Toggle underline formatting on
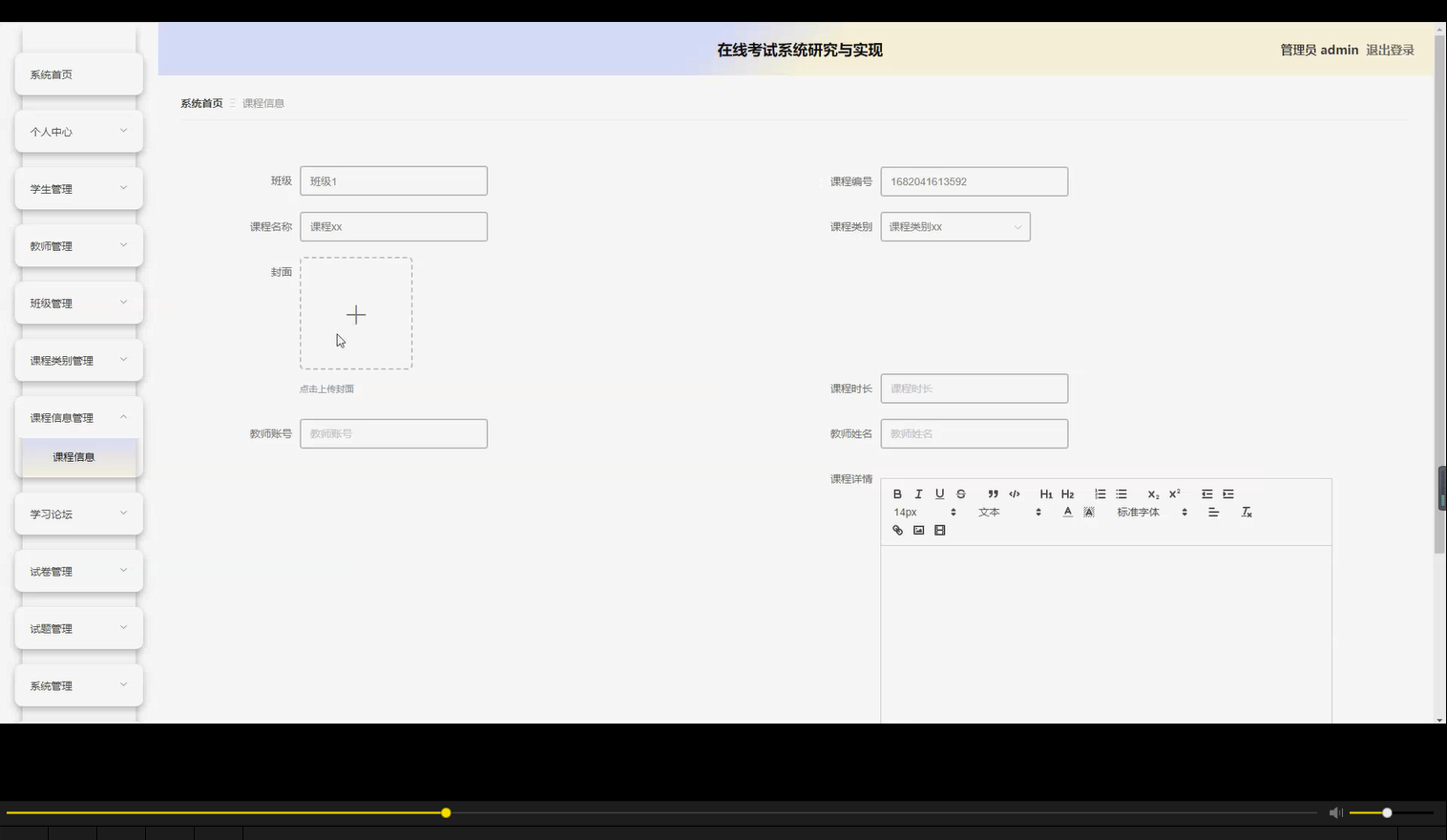Image resolution: width=1447 pixels, height=840 pixels. [939, 493]
